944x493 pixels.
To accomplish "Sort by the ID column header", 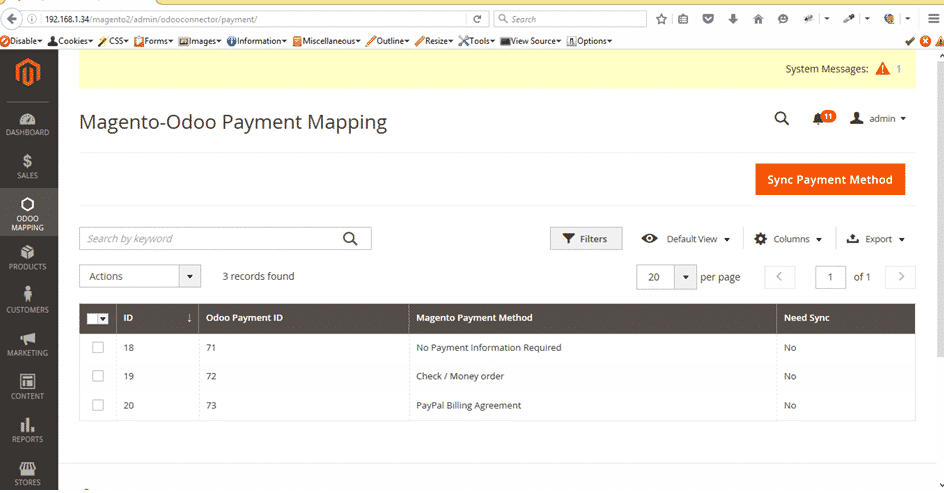I will (x=158, y=318).
